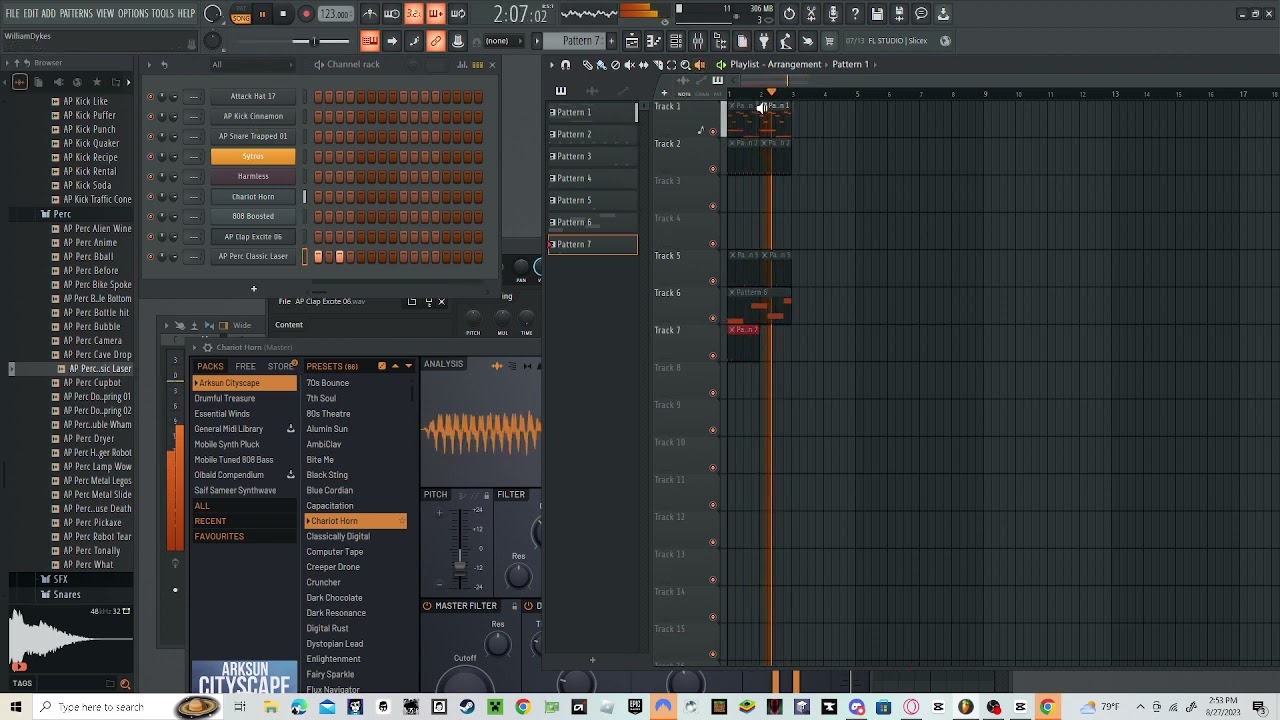The width and height of the screenshot is (1280, 720).
Task: Select the playlist pencil draw tool
Action: click(587, 64)
